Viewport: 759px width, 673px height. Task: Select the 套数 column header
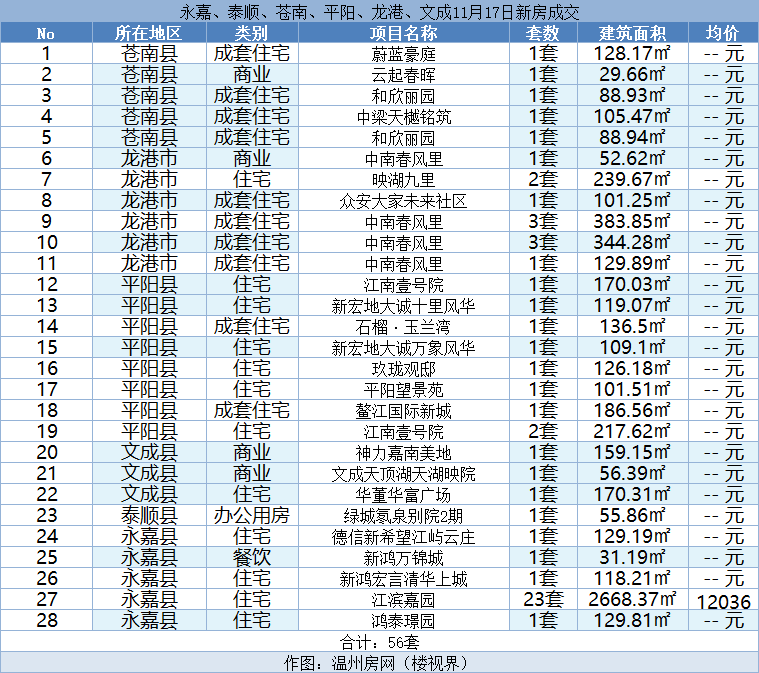tap(543, 33)
